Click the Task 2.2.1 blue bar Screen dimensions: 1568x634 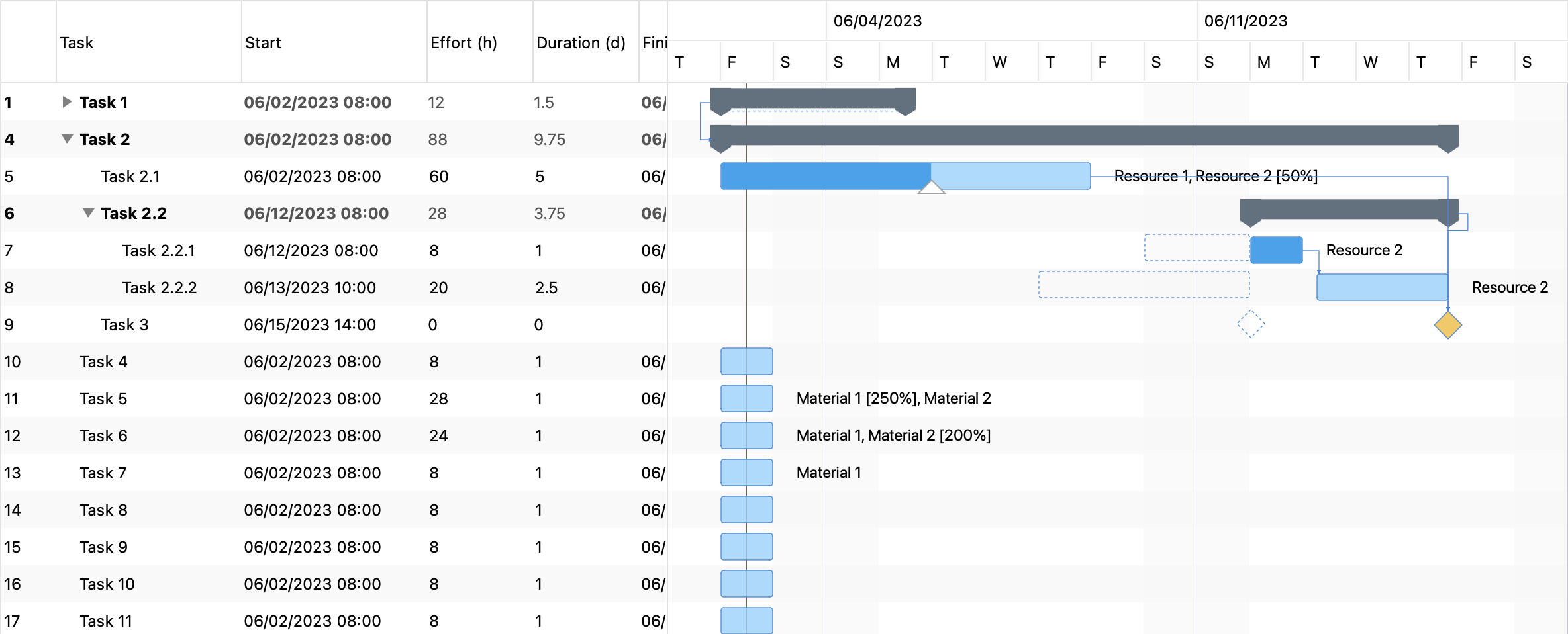tap(1277, 250)
